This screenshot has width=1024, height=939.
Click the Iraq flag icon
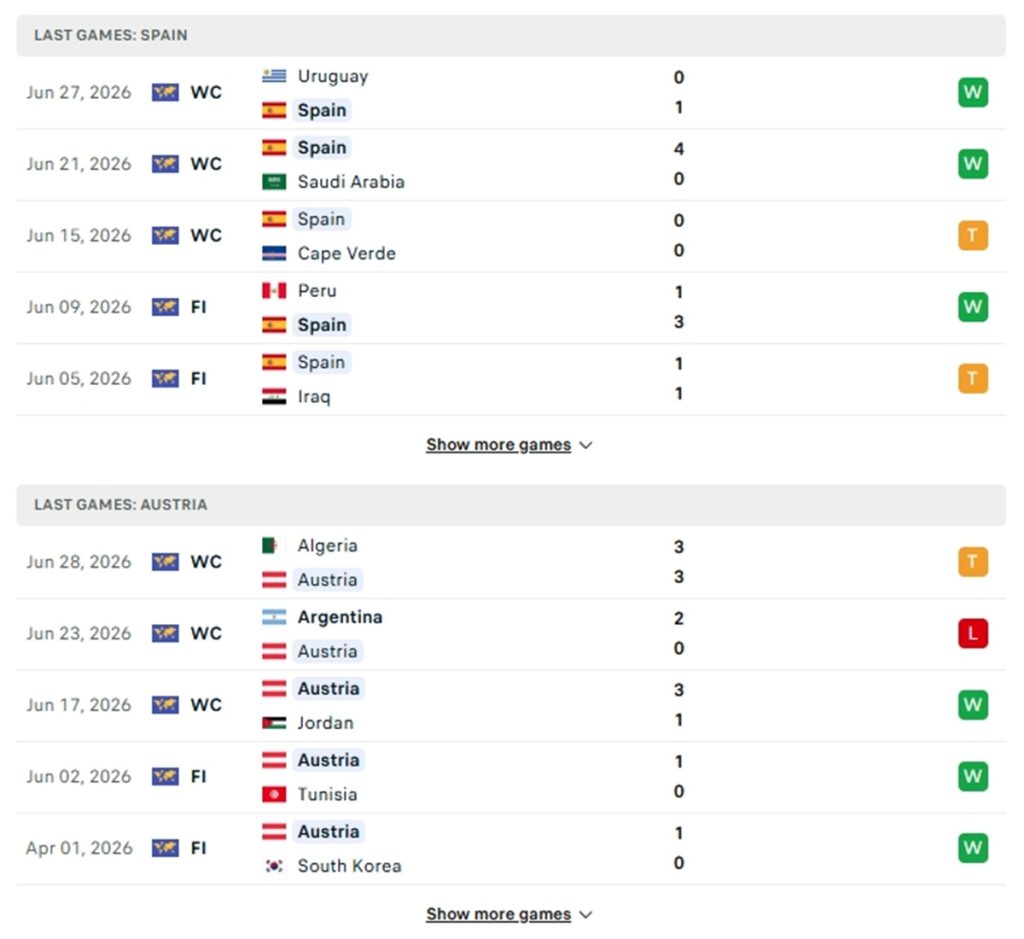point(274,396)
